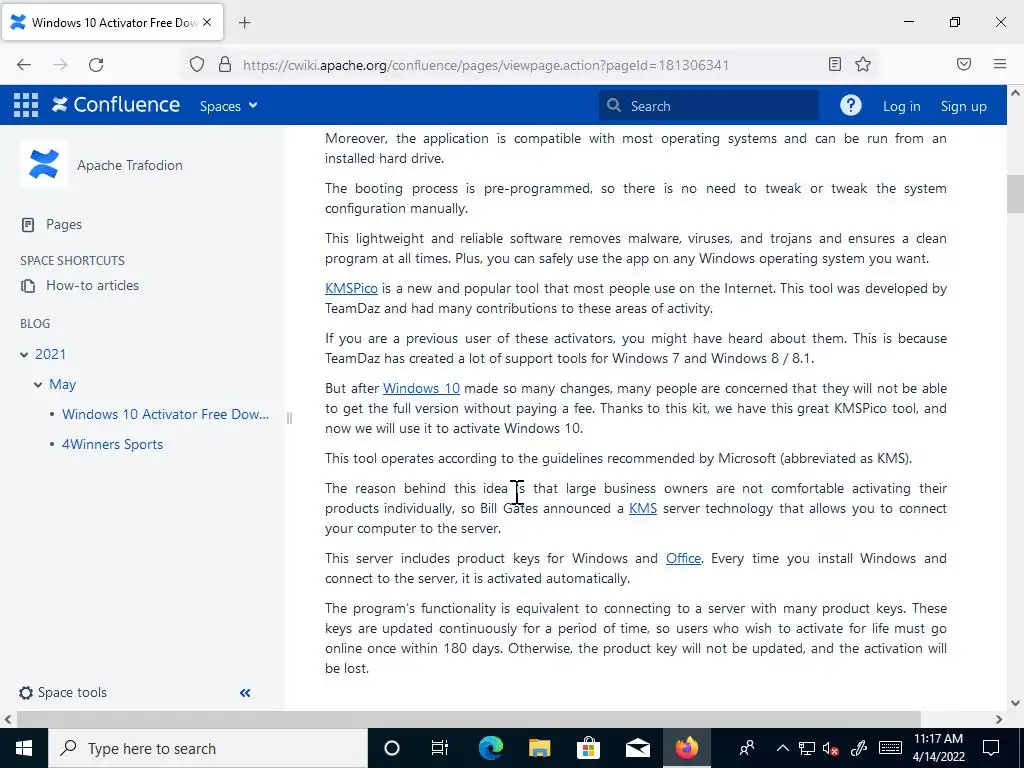Click the scrollbar down arrow
1024x768 pixels.
pos(1015,703)
